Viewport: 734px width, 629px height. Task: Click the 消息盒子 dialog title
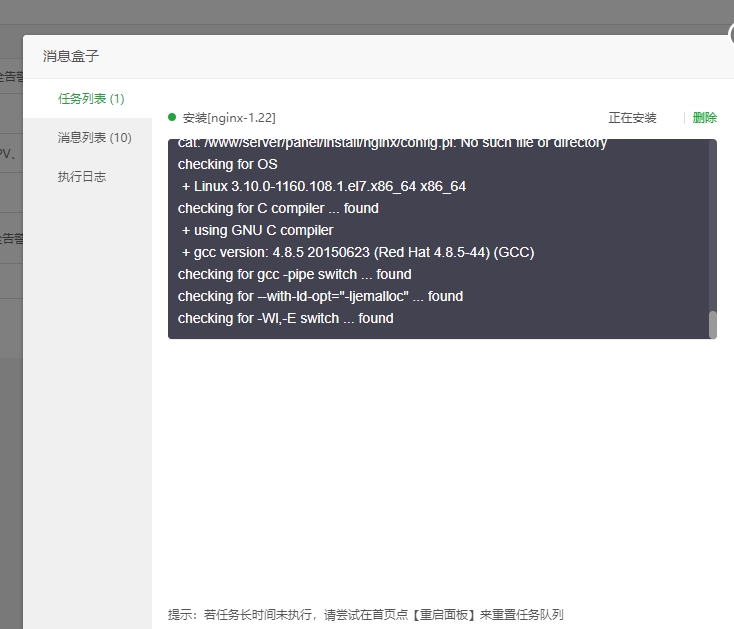point(71,56)
